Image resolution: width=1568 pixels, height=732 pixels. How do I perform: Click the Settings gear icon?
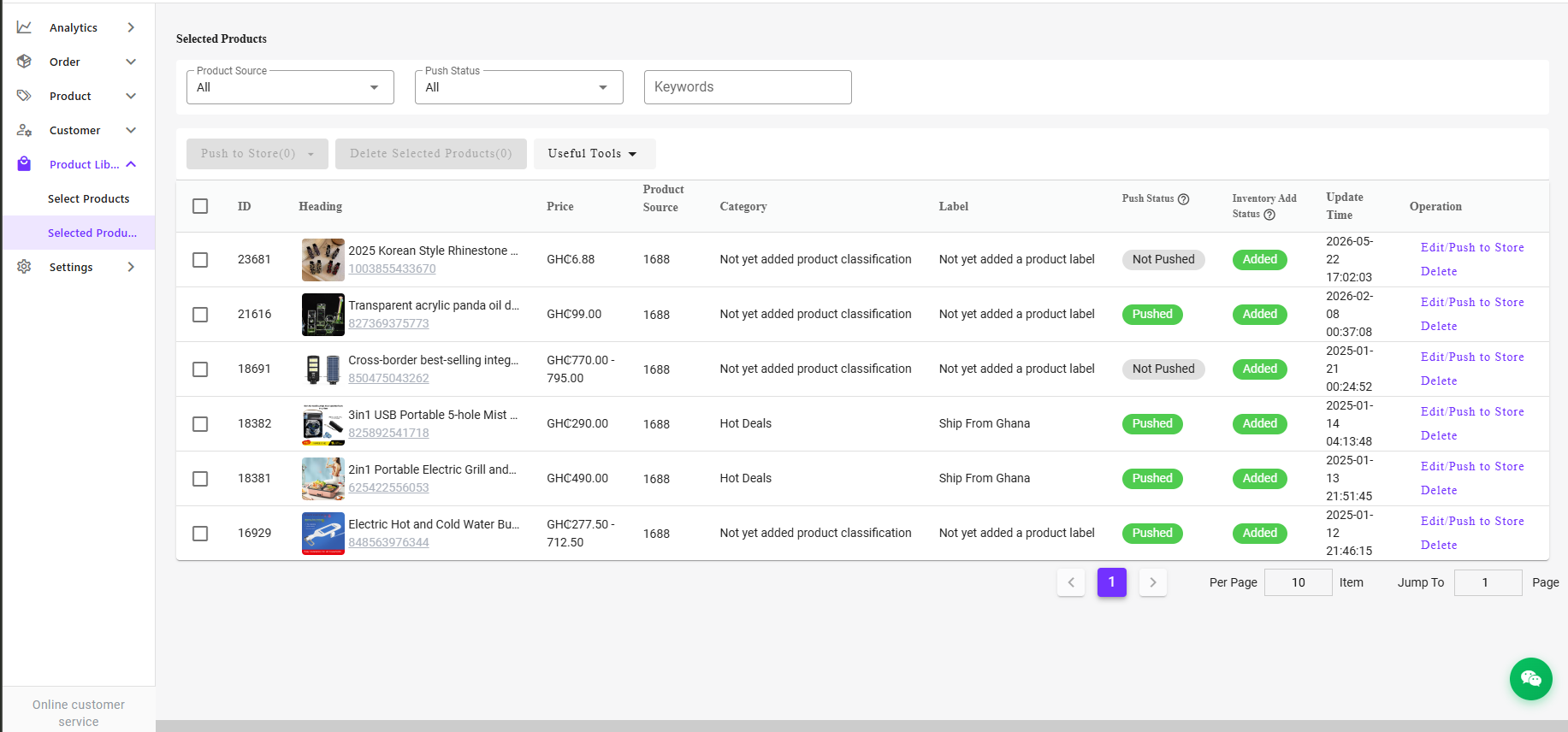click(24, 267)
